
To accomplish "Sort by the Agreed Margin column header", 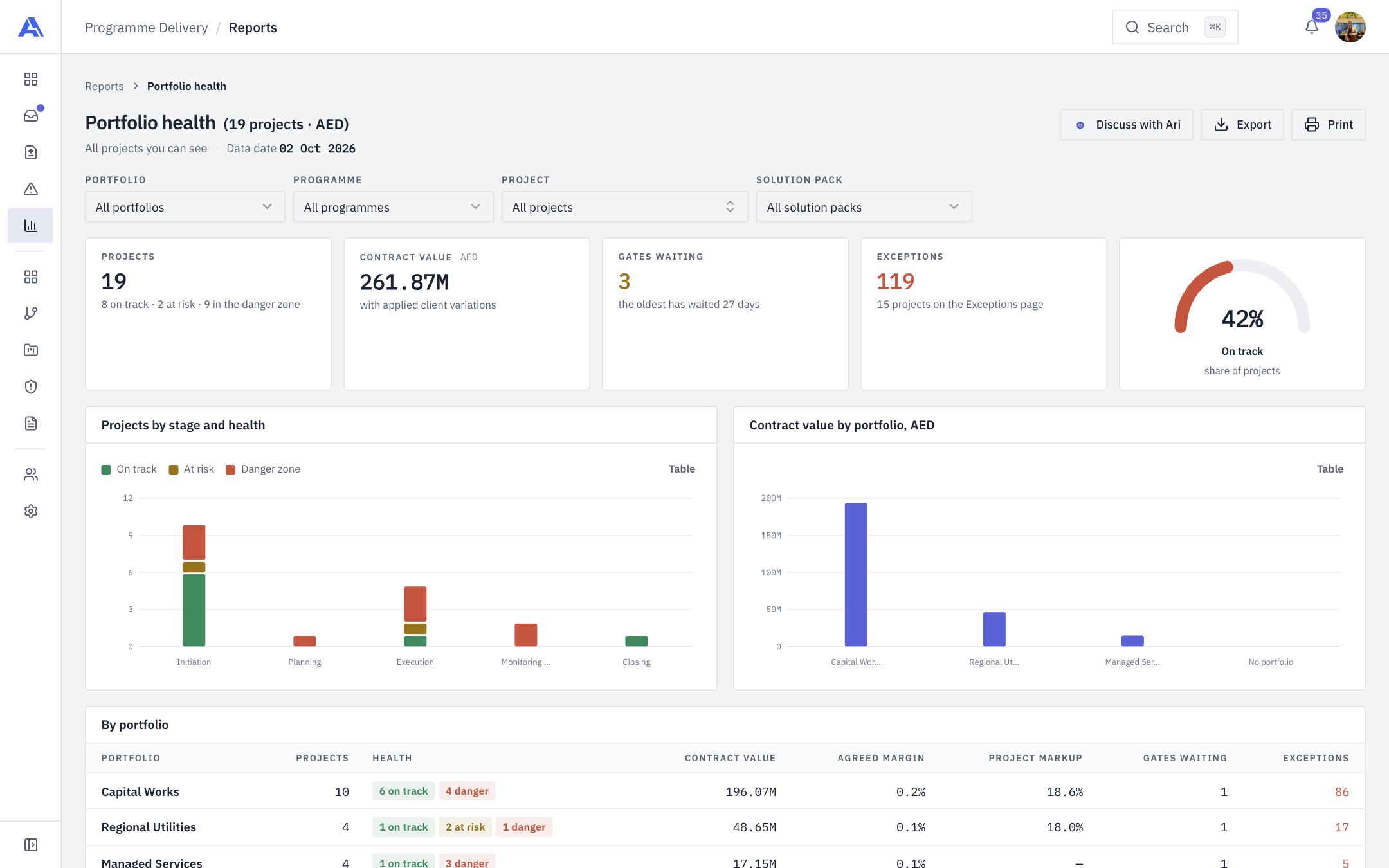I will (881, 758).
